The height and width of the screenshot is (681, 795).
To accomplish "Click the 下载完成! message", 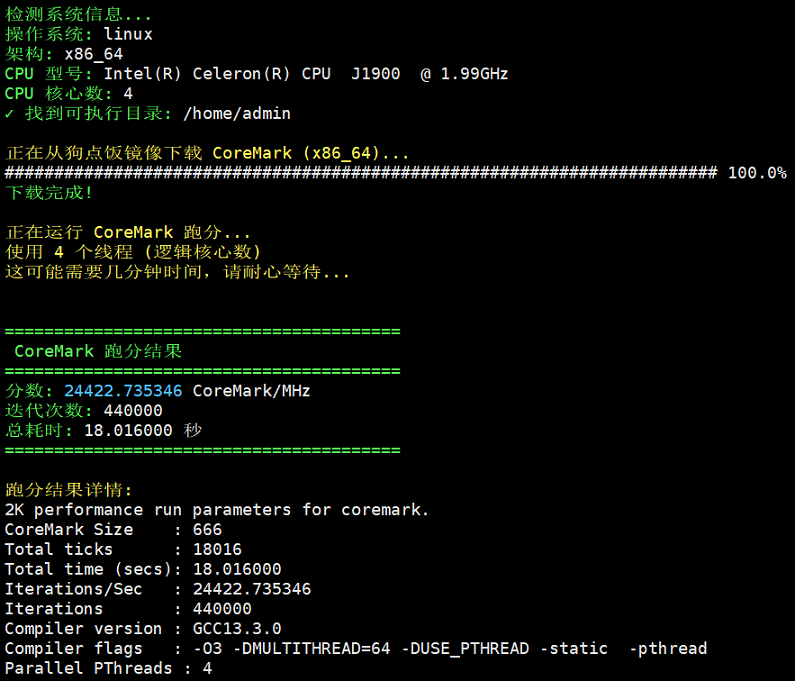I will [x=49, y=192].
